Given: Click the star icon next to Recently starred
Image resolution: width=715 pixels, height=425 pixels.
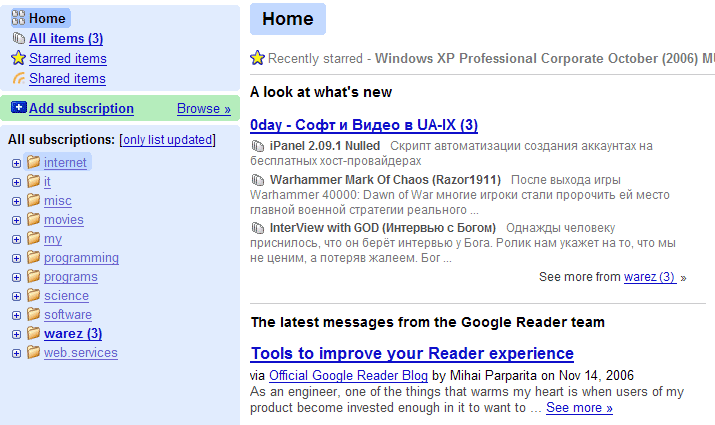Looking at the screenshot, I should click(257, 58).
